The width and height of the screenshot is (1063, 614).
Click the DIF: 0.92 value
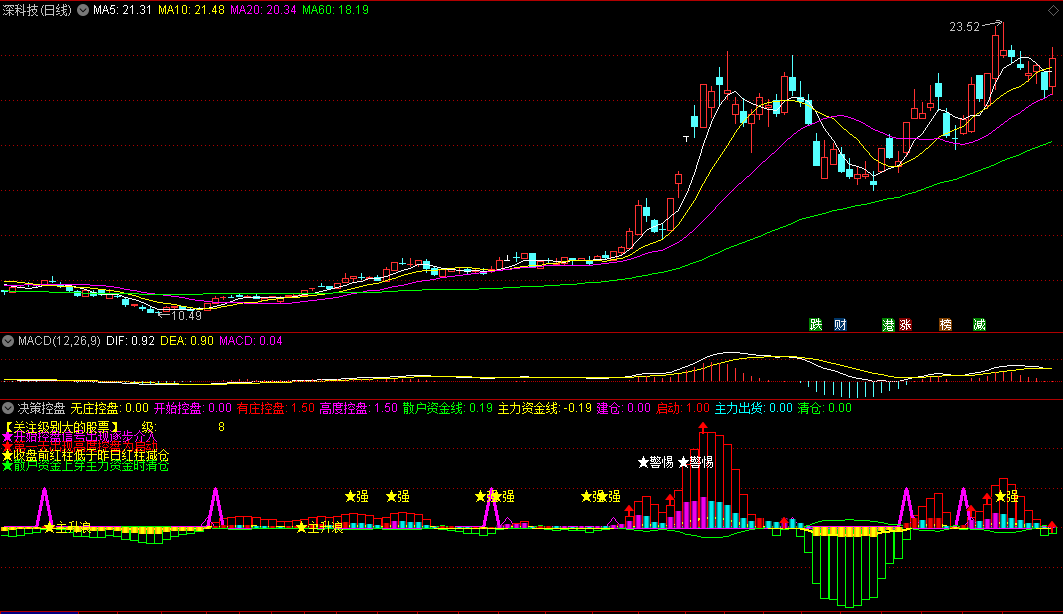tap(130, 341)
